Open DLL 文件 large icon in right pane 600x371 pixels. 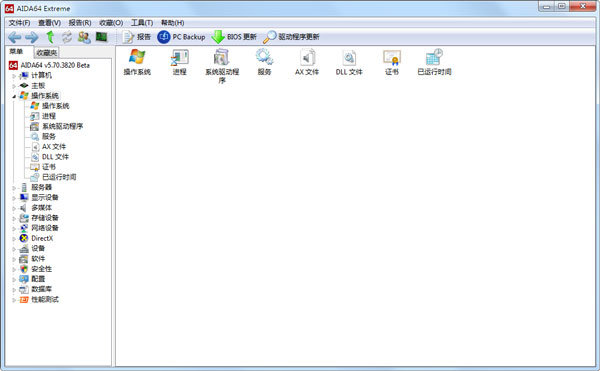point(349,62)
